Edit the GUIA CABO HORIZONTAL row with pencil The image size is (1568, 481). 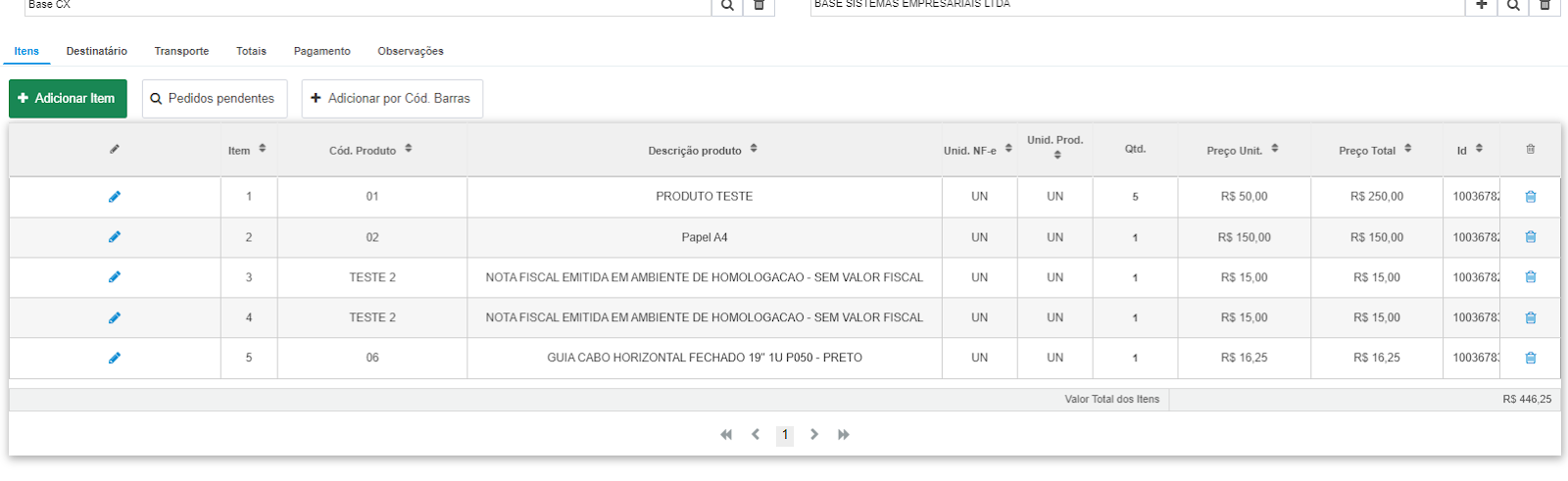point(115,358)
